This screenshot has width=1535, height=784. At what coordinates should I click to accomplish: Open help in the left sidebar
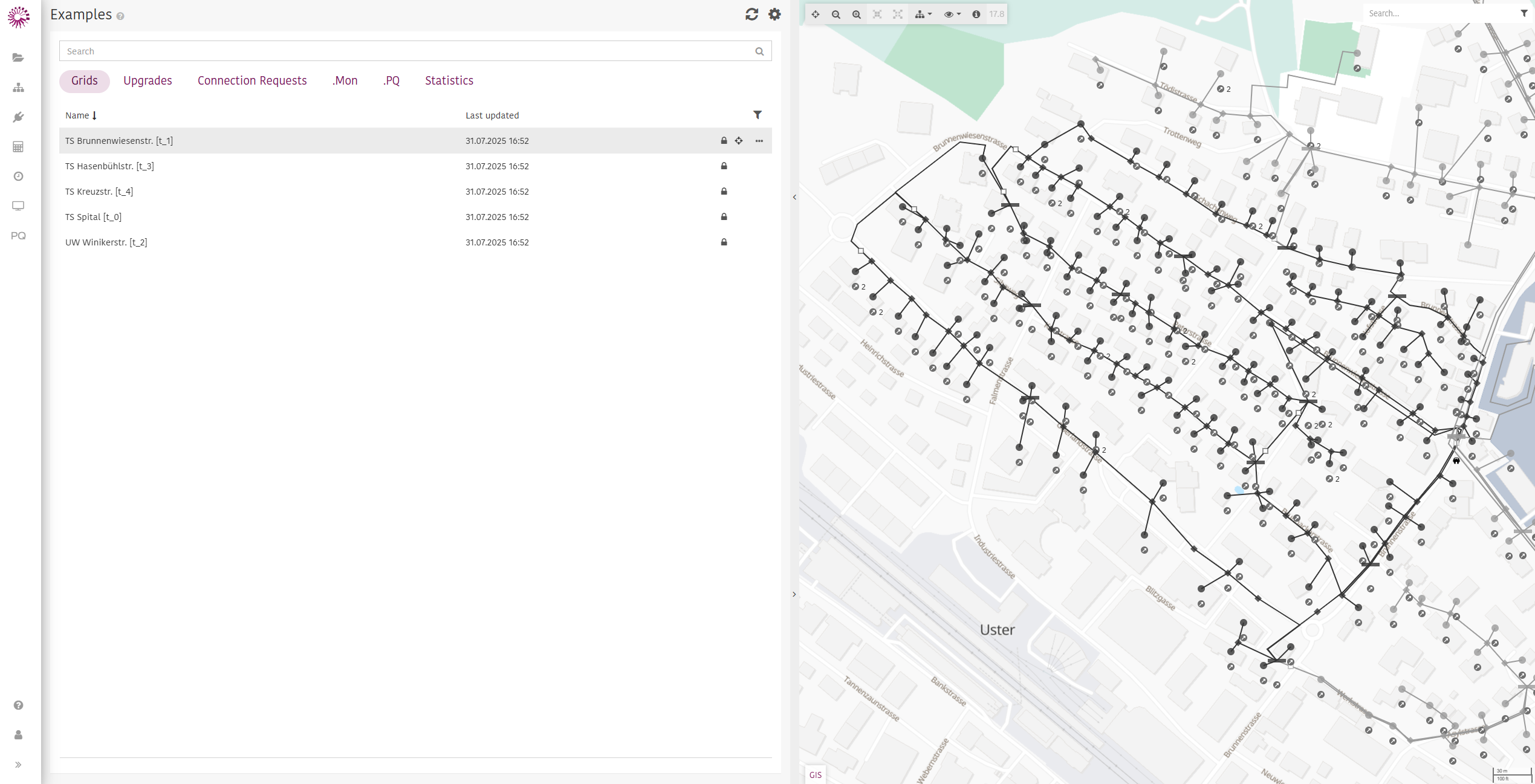(18, 705)
